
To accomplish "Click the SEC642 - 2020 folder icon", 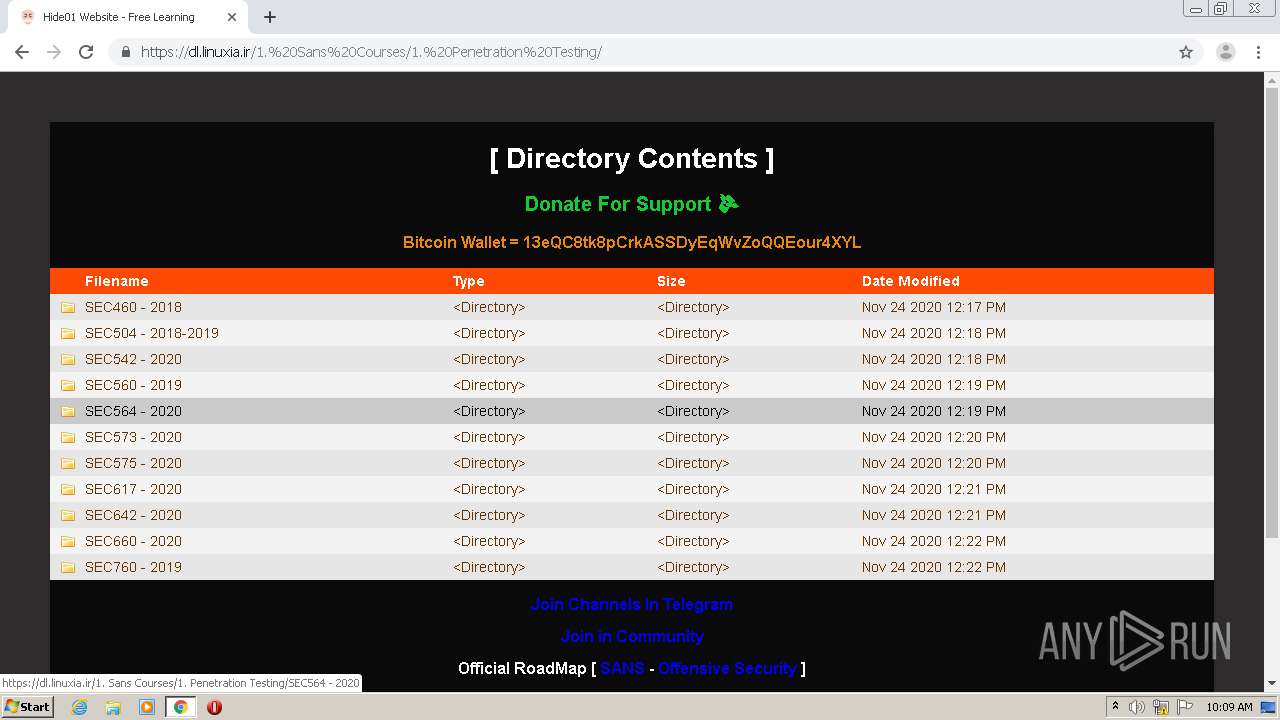I will coord(68,515).
